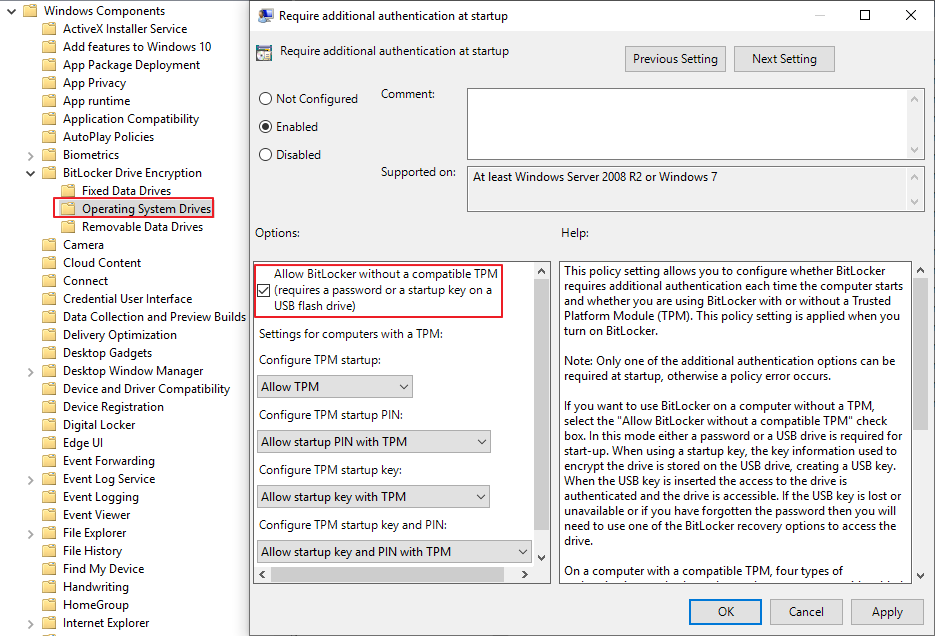Open the startup key and PIN with TPM dropdown
Screen dimensions: 935x636
point(394,552)
